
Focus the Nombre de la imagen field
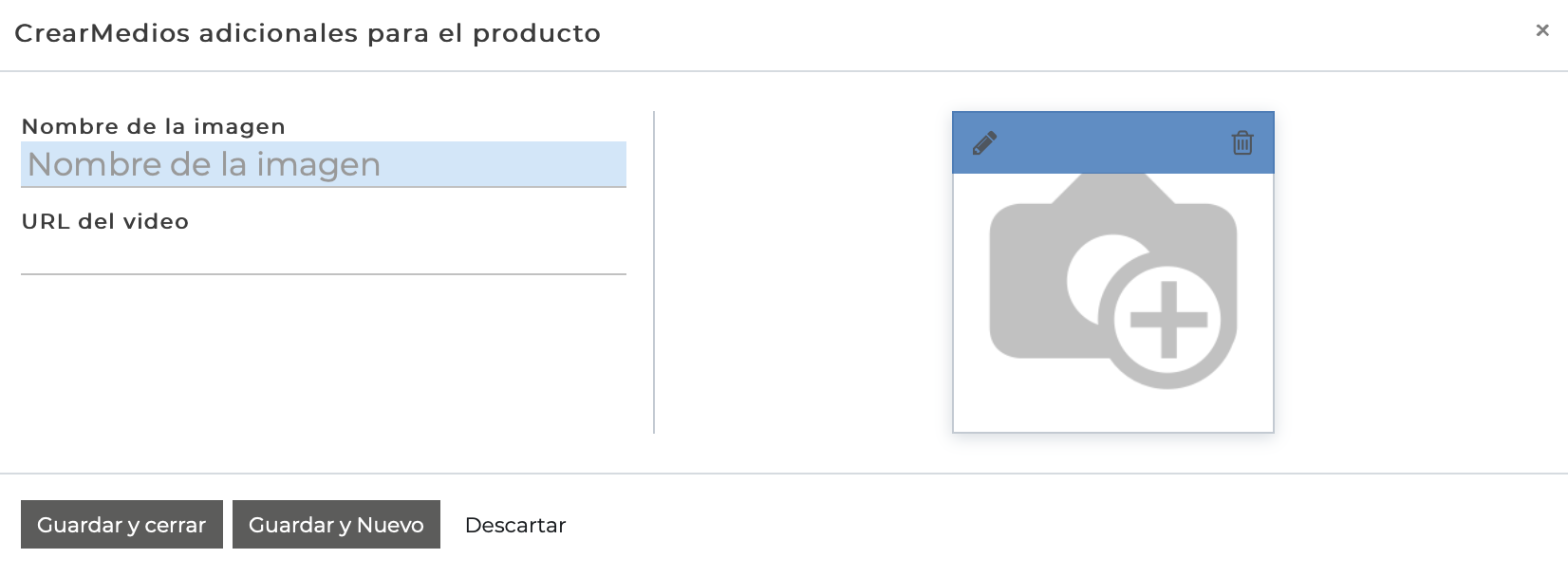[324, 164]
